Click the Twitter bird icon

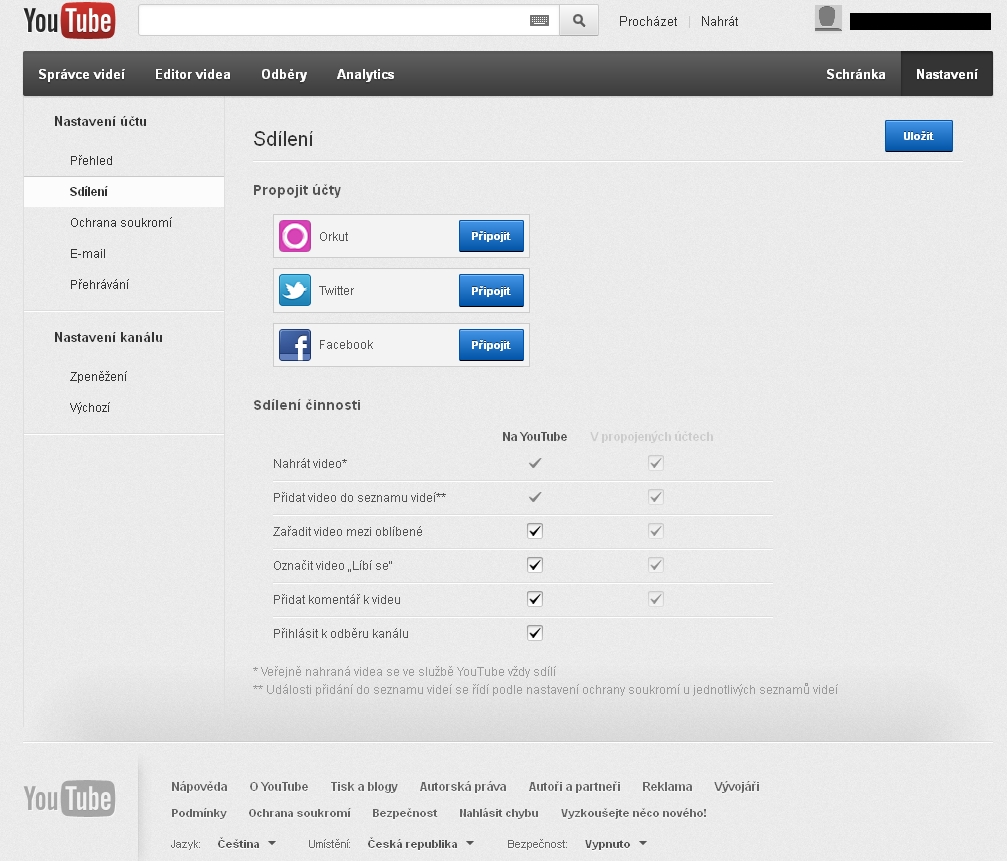pos(295,290)
